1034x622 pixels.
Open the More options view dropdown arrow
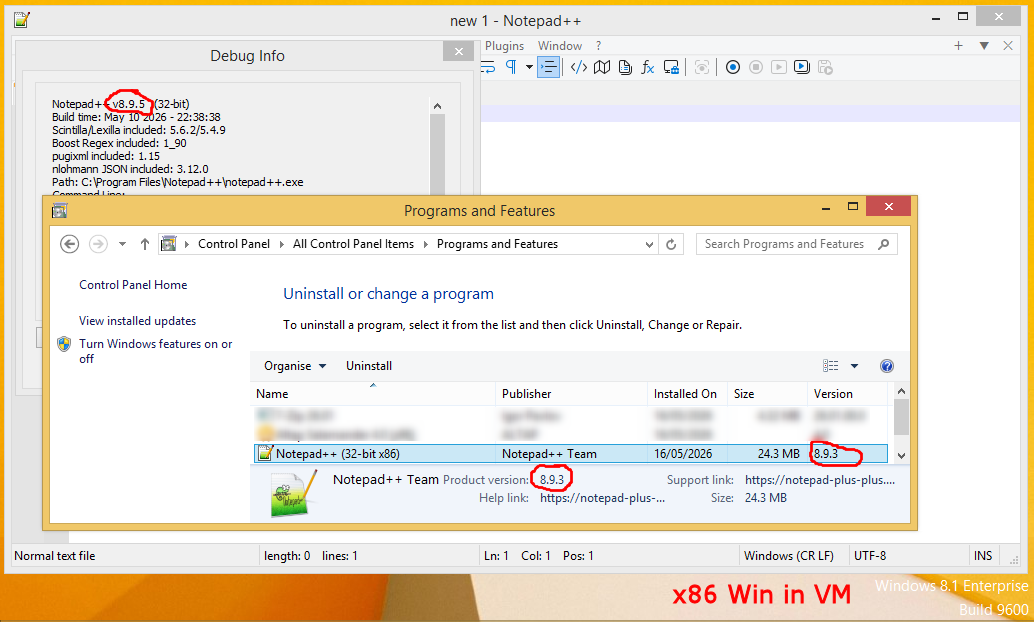click(854, 366)
